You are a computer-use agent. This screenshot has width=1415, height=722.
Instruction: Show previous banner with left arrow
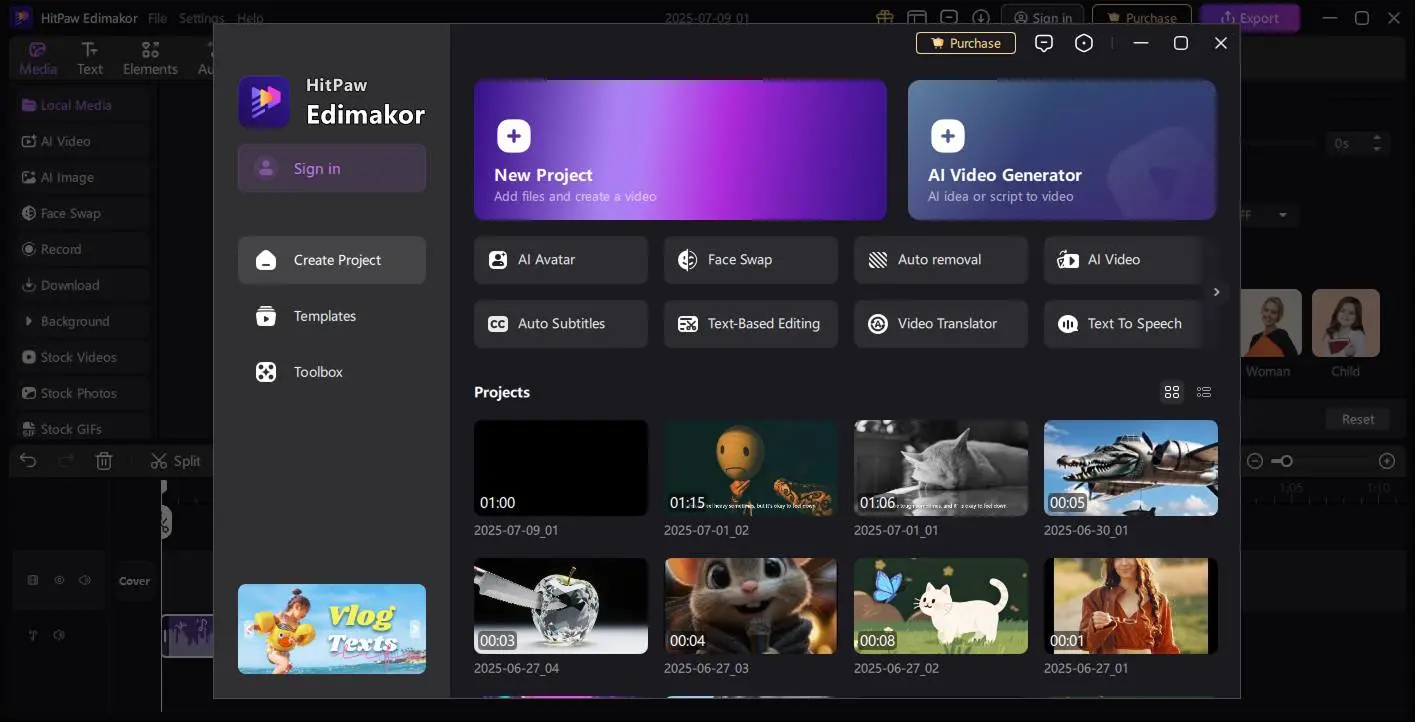[x=248, y=629]
